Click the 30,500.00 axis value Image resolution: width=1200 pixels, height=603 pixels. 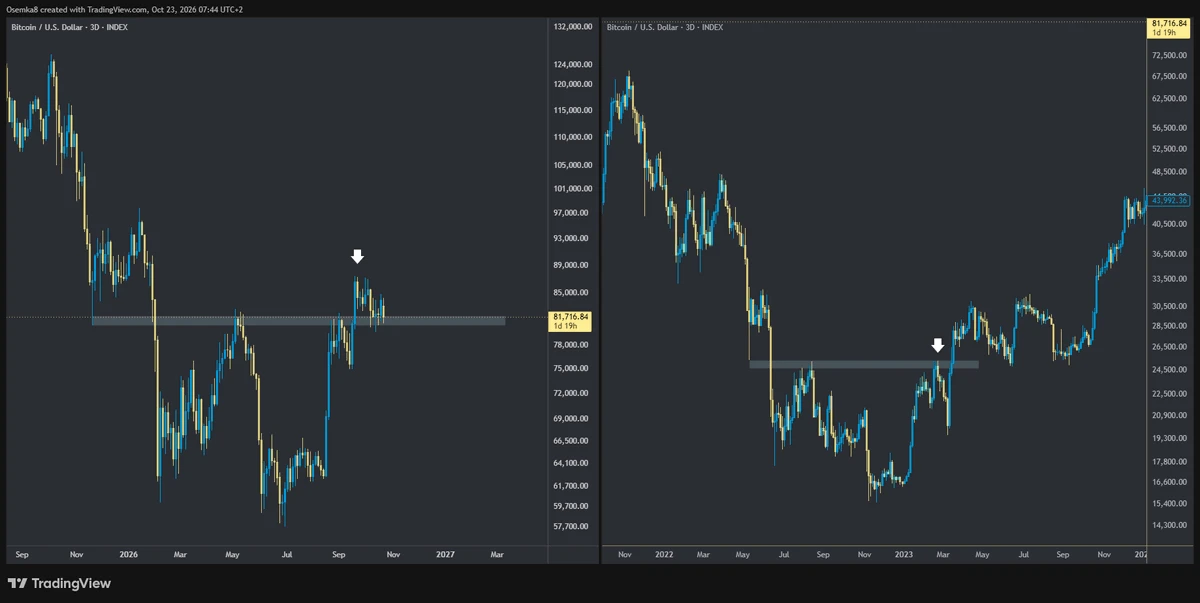coord(1169,307)
